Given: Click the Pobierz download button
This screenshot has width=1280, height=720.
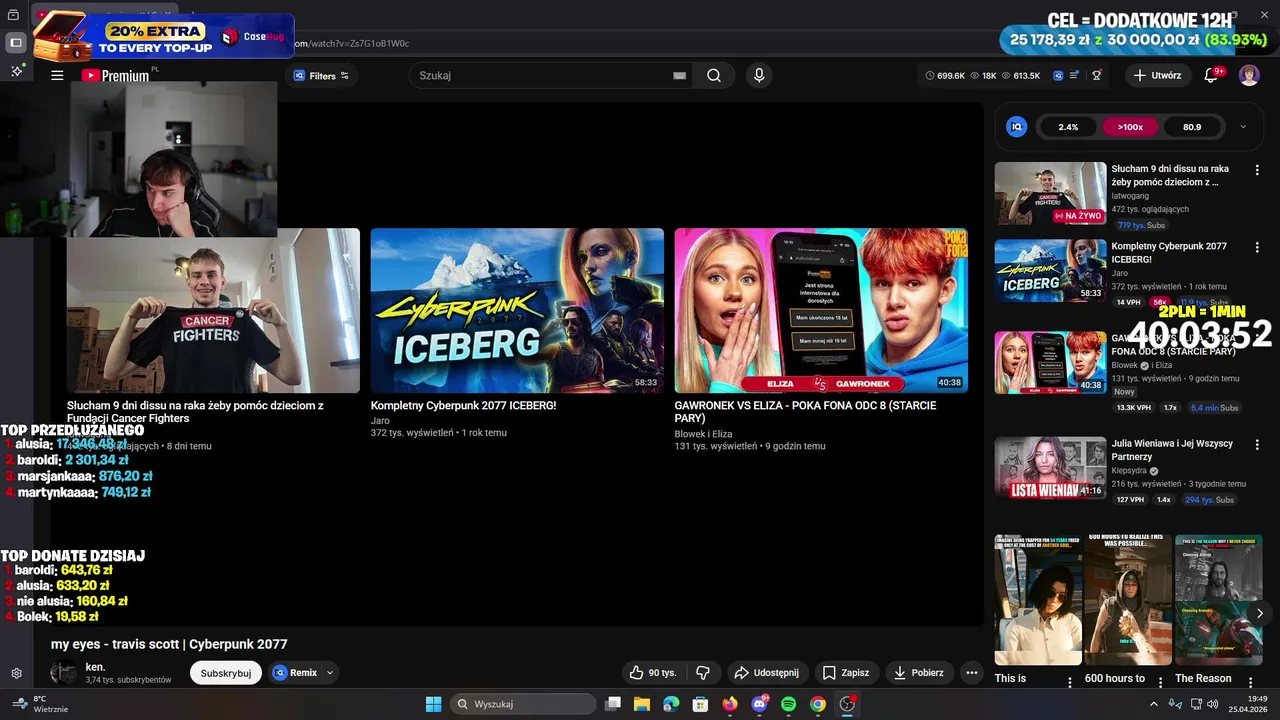Looking at the screenshot, I should (x=918, y=673).
